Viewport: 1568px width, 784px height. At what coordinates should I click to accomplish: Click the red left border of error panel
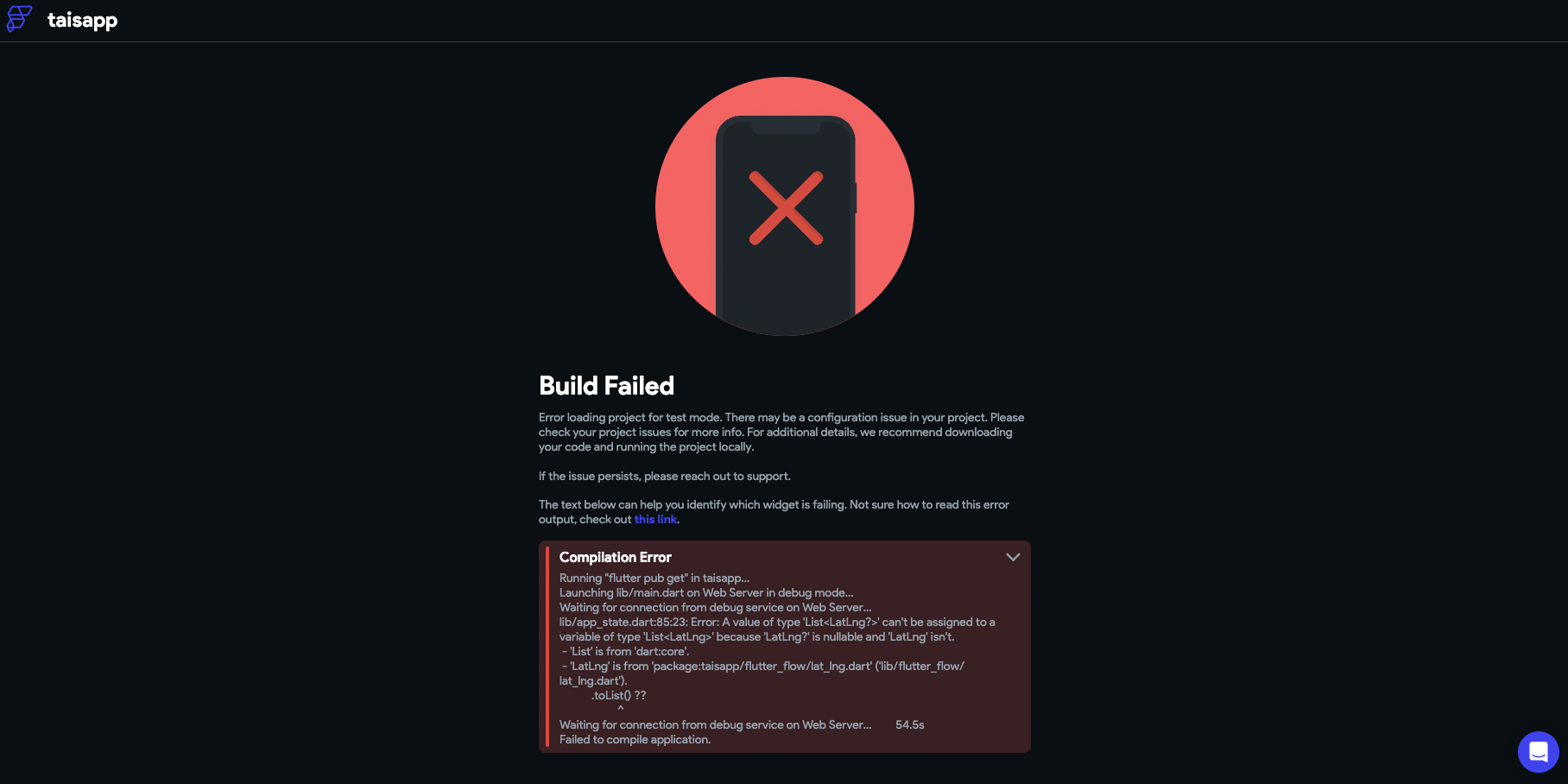[548, 646]
